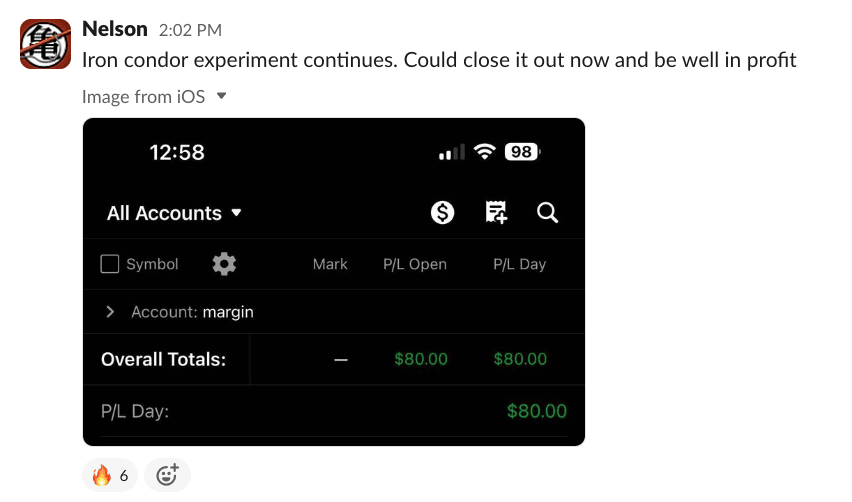The height and width of the screenshot is (502, 852).
Task: Open the All Accounts dropdown
Action: click(x=174, y=213)
